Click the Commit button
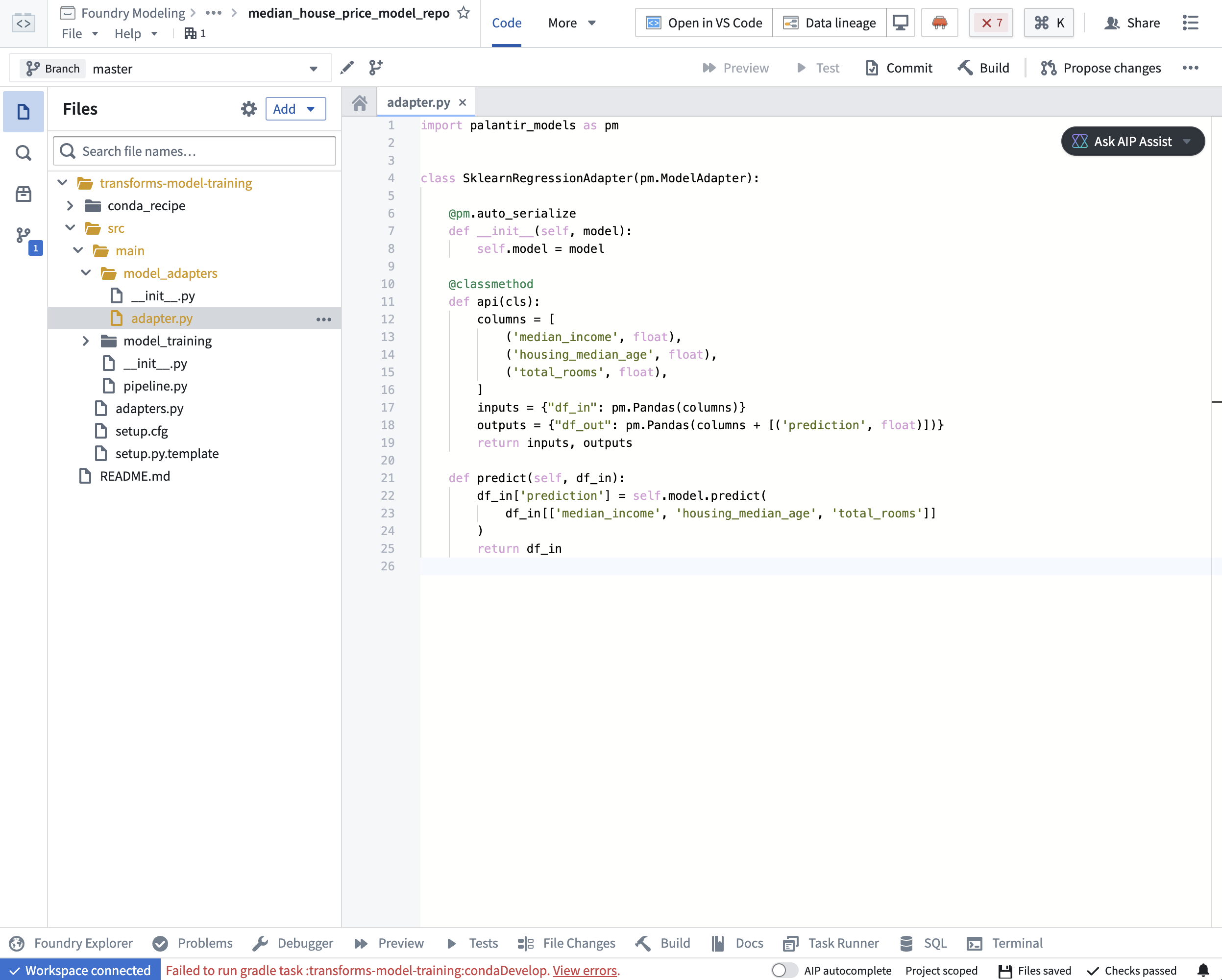The width and height of the screenshot is (1222, 980). tap(899, 68)
